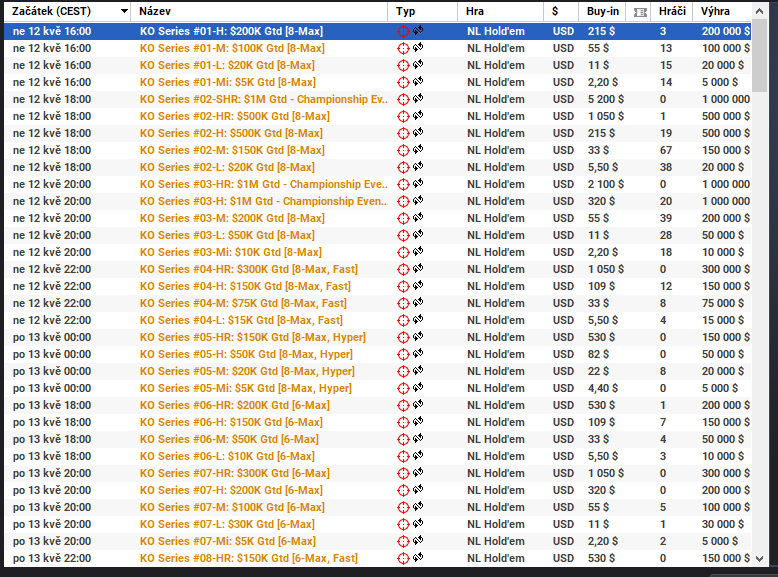Image resolution: width=778 pixels, height=577 pixels.
Task: Click knockout target icon for KO Series #02-SHR
Action: pos(403,99)
